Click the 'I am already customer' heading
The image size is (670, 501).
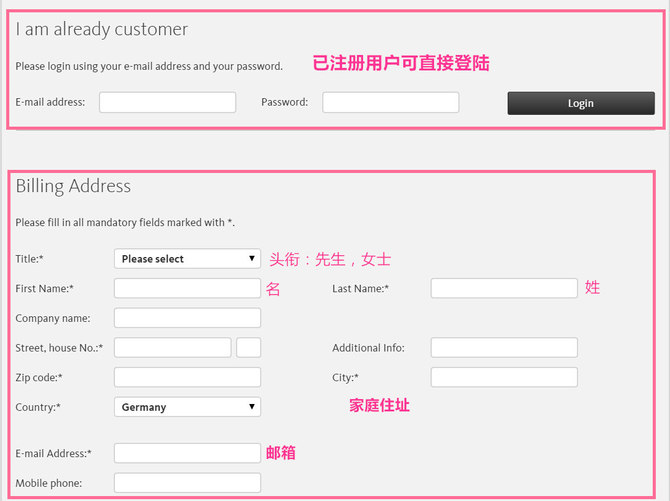[x=102, y=29]
